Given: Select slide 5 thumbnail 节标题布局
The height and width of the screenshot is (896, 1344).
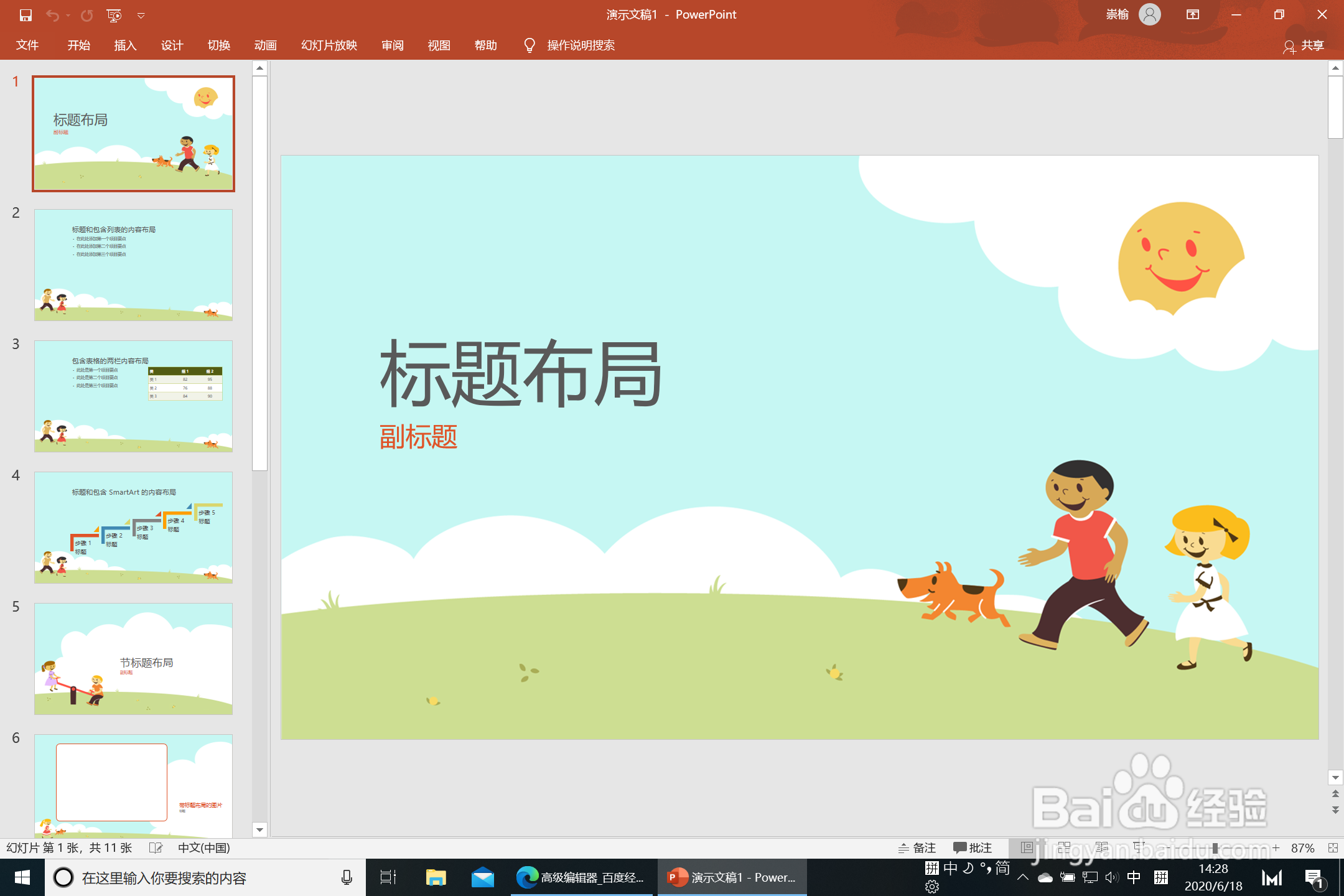Looking at the screenshot, I should (134, 659).
